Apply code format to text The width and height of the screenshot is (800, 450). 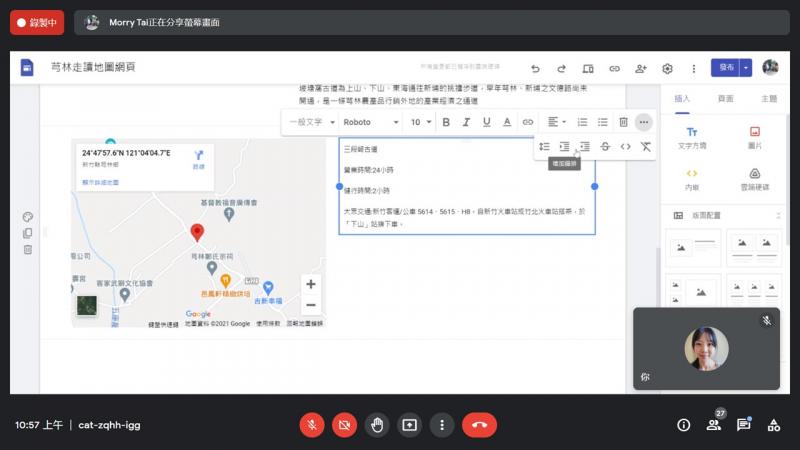(x=626, y=147)
